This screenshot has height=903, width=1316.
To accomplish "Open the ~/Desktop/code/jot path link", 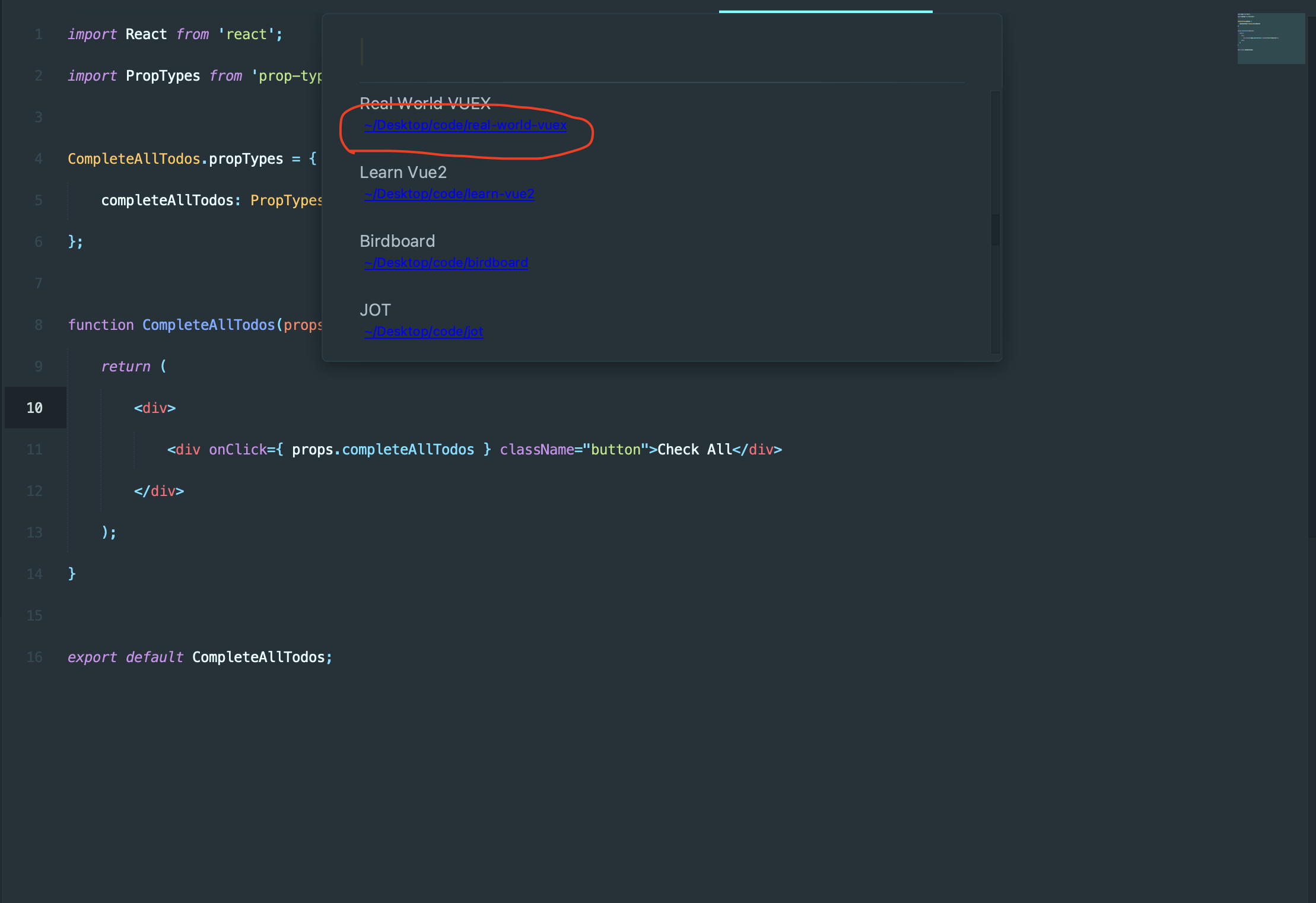I will (x=424, y=332).
